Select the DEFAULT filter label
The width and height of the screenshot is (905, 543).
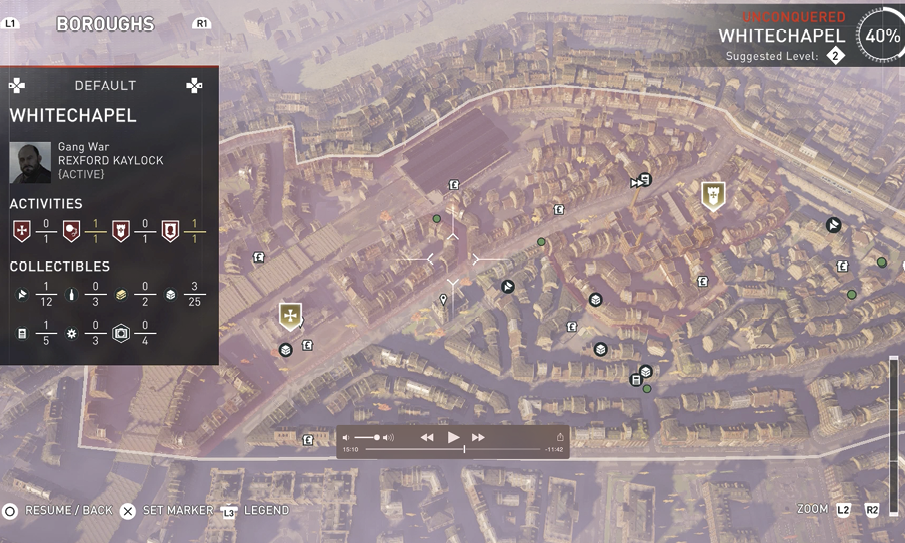[105, 85]
